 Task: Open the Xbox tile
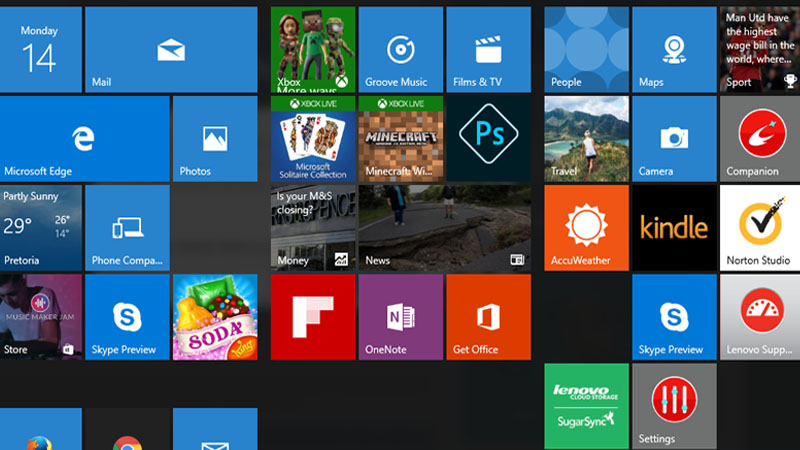tap(313, 49)
